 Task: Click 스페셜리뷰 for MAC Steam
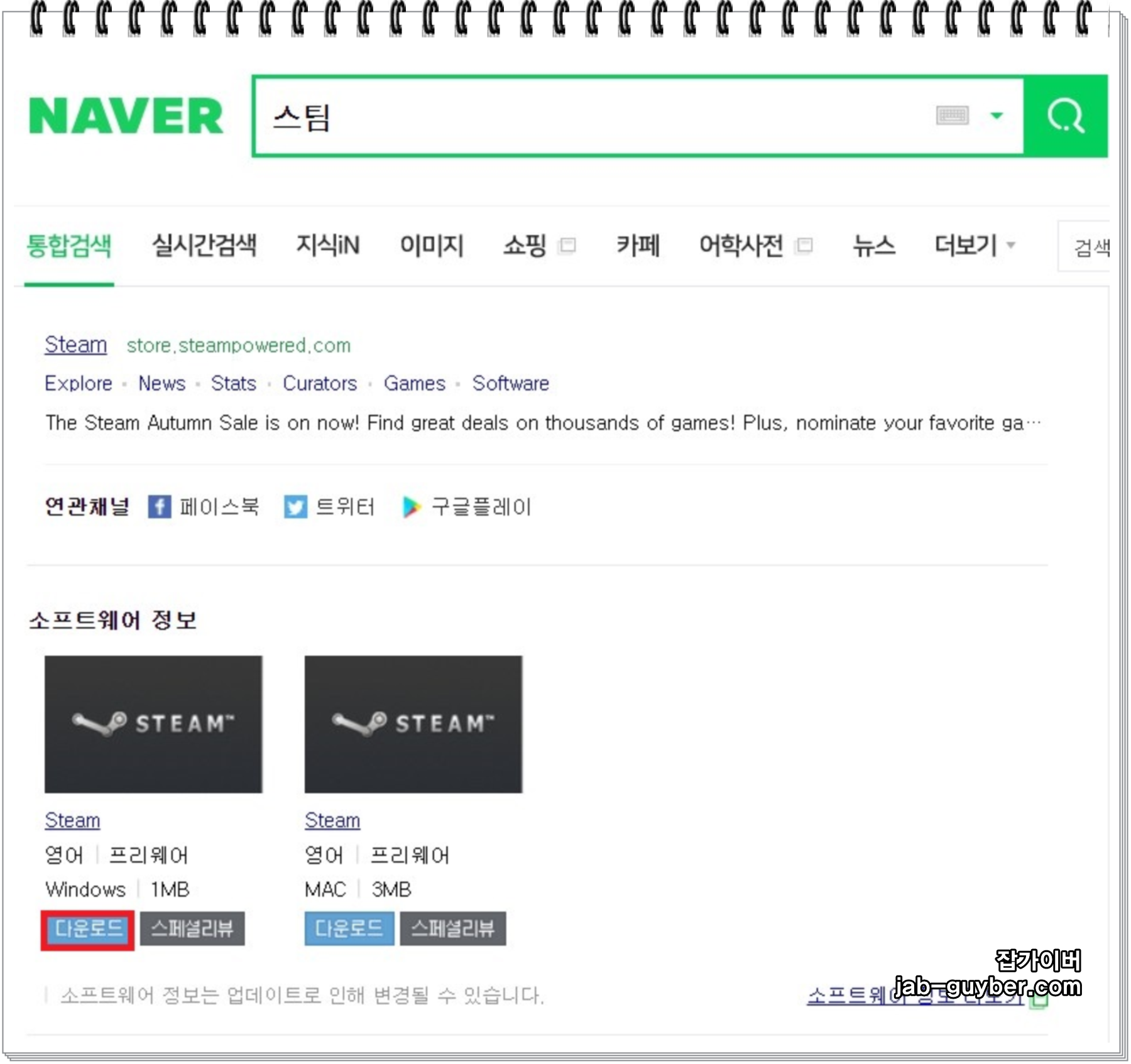pyautogui.click(x=453, y=929)
